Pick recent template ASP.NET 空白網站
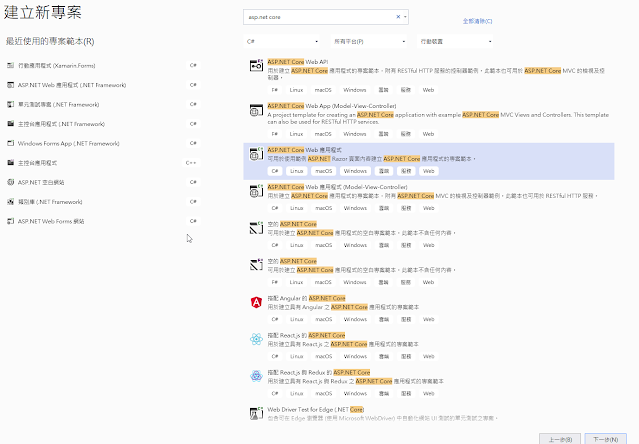This screenshot has width=639, height=444. point(41,182)
